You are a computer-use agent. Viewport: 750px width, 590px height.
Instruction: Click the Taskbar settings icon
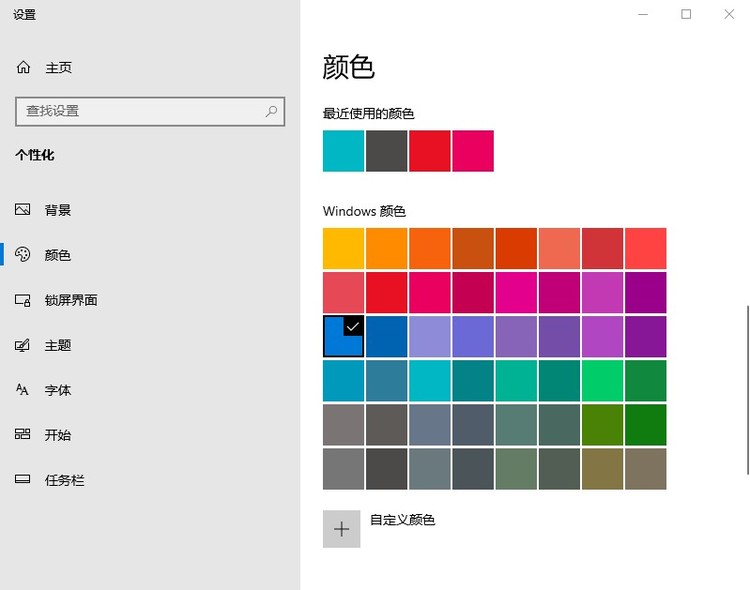[x=23, y=480]
